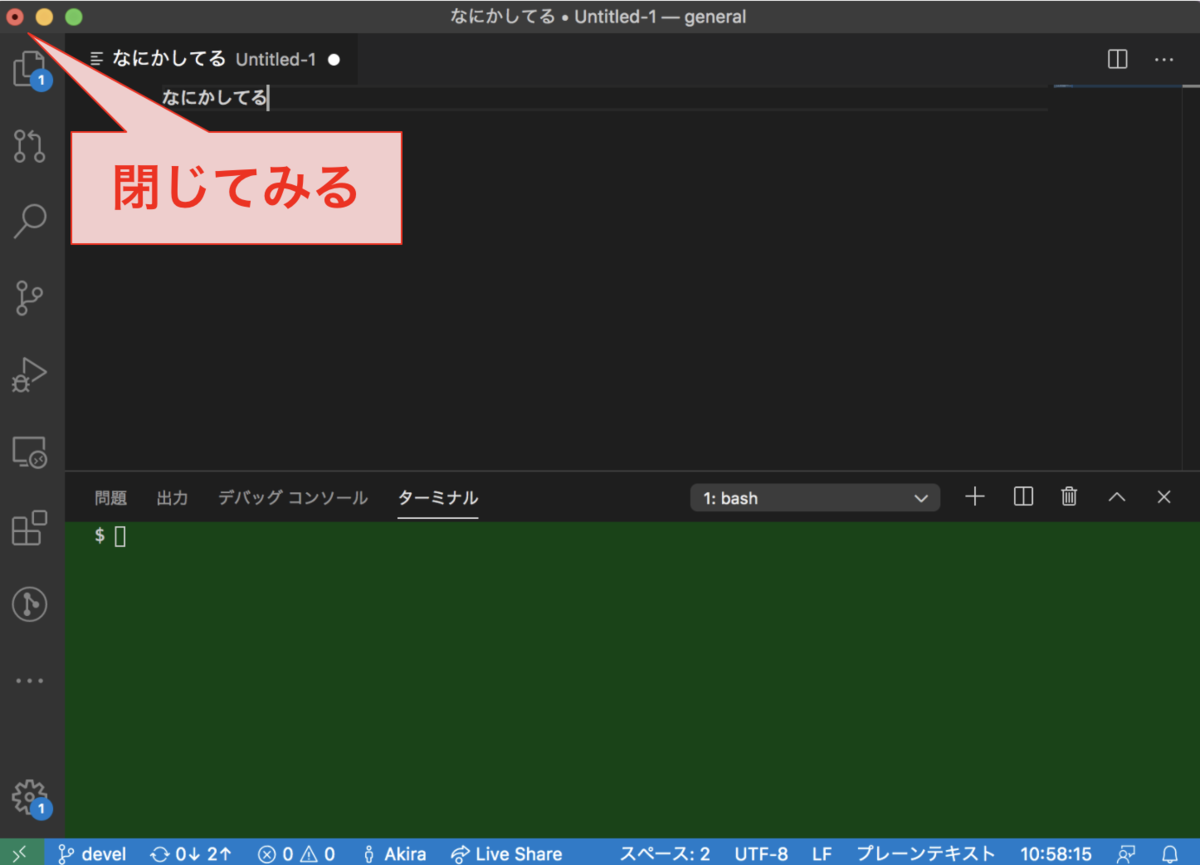Image resolution: width=1200 pixels, height=865 pixels.
Task: Click the clock 10:58:15 in status bar
Action: tap(1055, 854)
